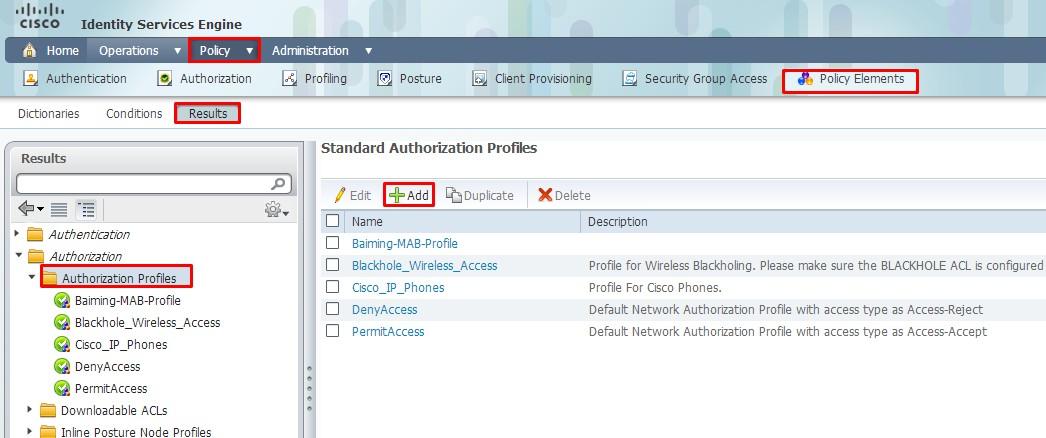Screen dimensions: 1046x438
Task: Click the red X Delete icon
Action: click(x=545, y=195)
